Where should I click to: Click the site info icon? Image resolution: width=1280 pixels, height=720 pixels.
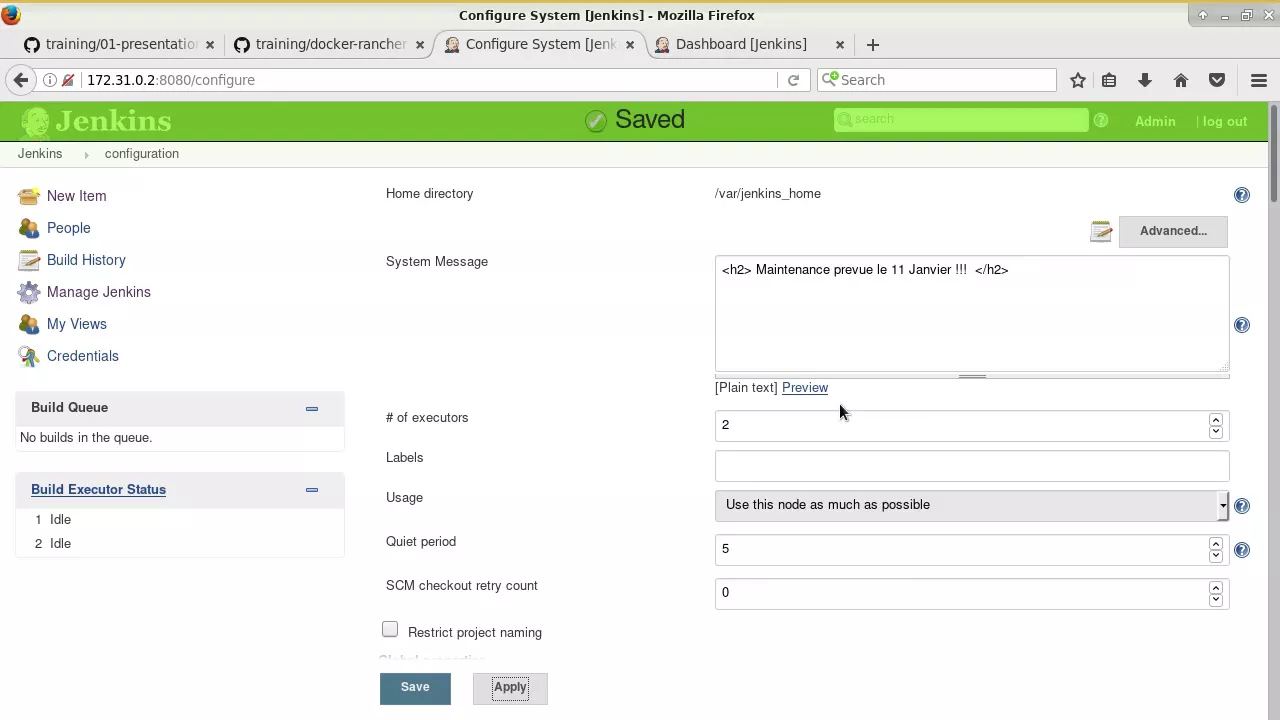[50, 80]
